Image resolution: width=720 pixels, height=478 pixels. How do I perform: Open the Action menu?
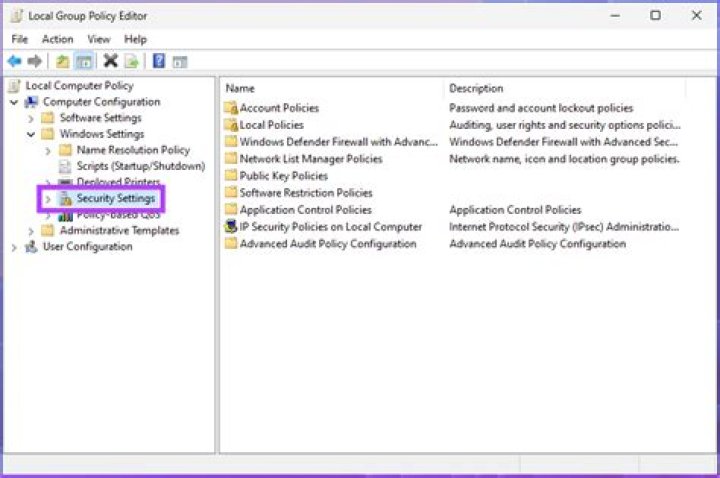click(57, 39)
